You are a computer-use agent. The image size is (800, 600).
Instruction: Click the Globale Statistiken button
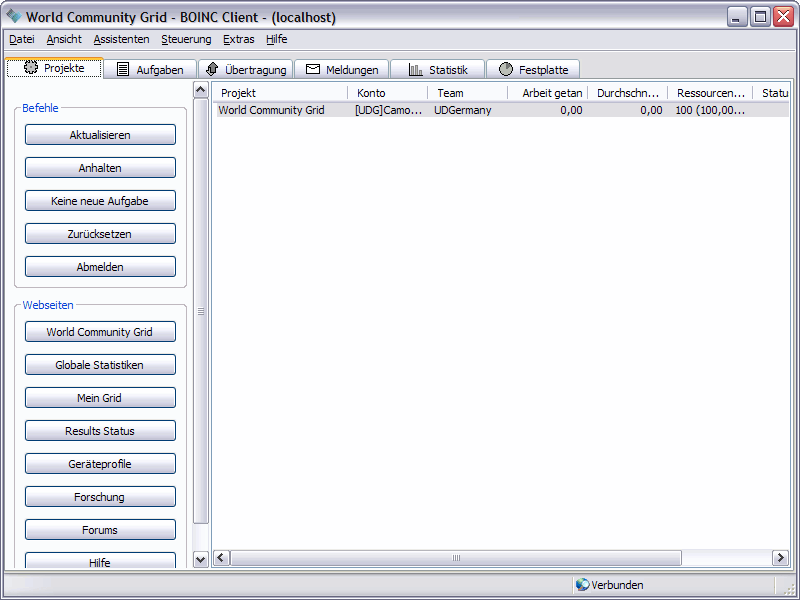[x=100, y=365]
